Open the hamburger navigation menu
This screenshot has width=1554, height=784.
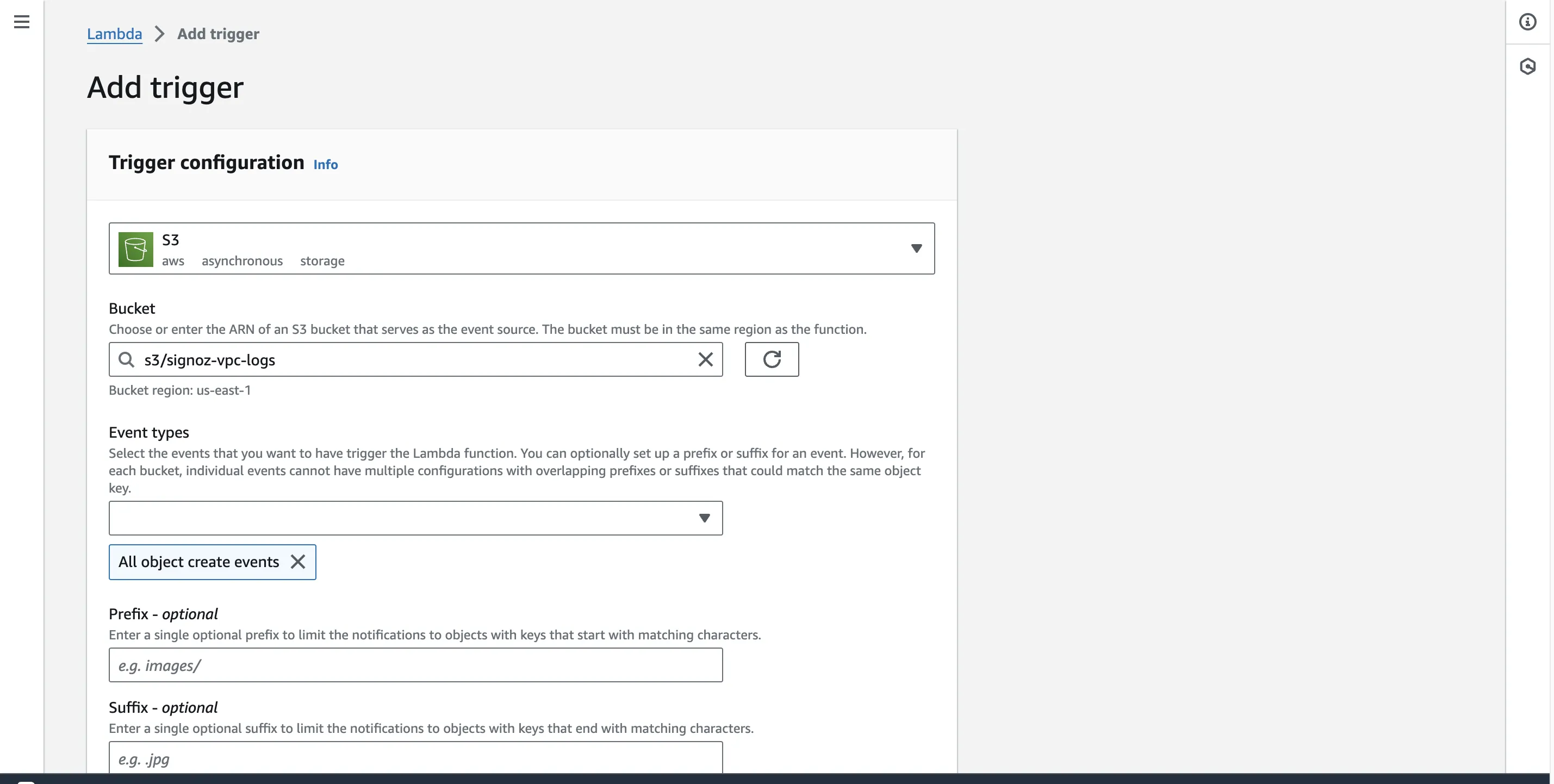22,22
